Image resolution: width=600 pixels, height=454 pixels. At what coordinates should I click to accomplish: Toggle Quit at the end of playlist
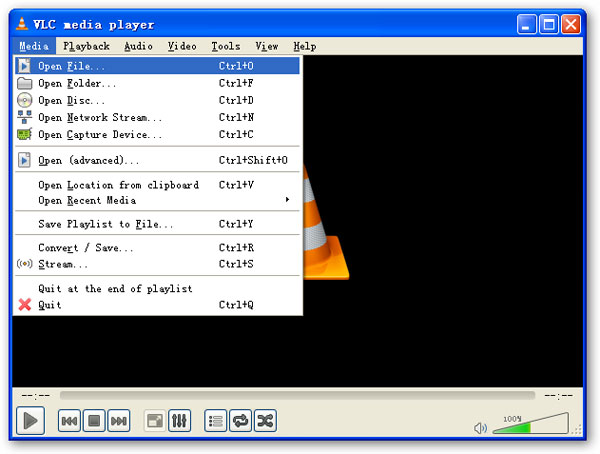point(157,289)
